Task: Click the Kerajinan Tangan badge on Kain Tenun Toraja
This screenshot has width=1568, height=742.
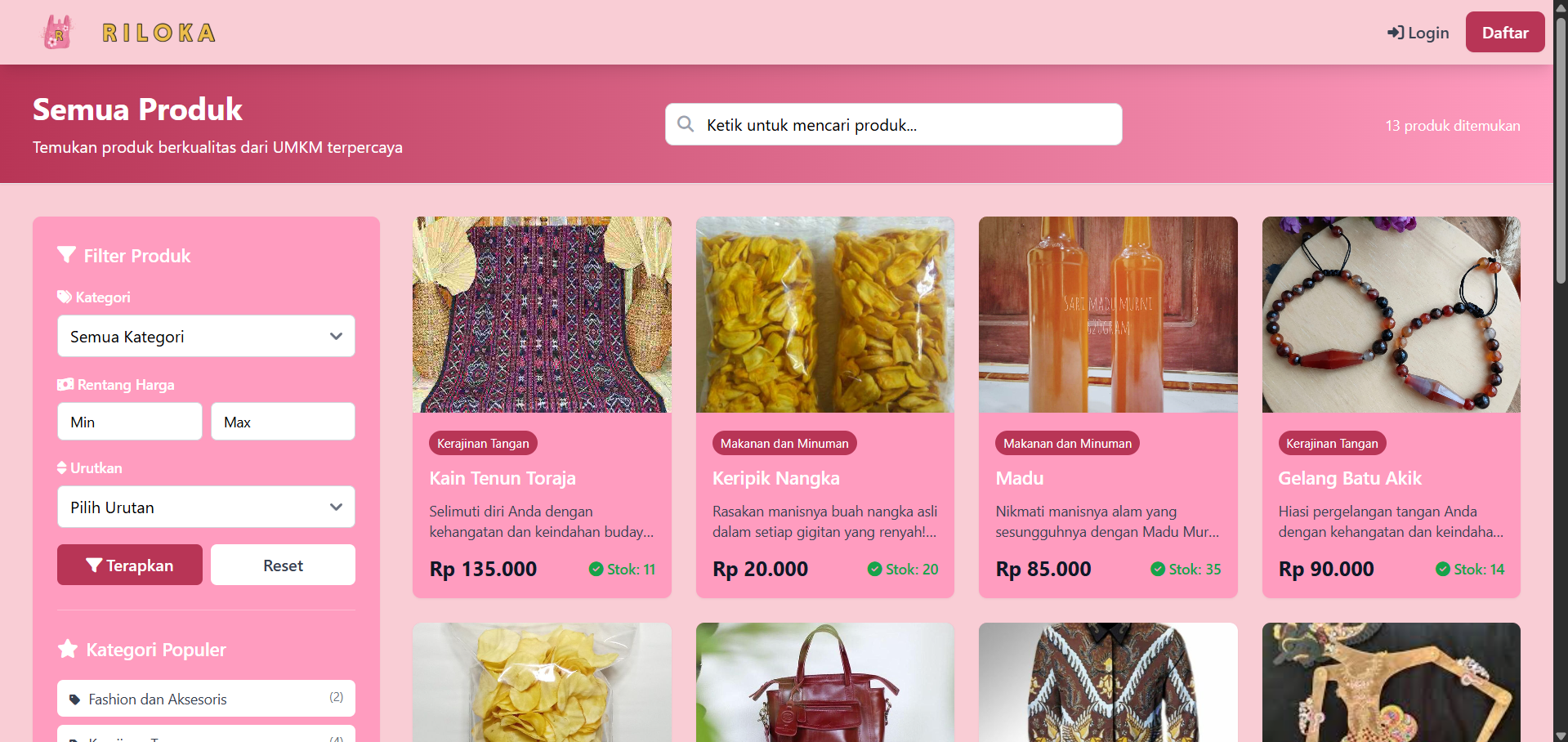Action: click(483, 443)
